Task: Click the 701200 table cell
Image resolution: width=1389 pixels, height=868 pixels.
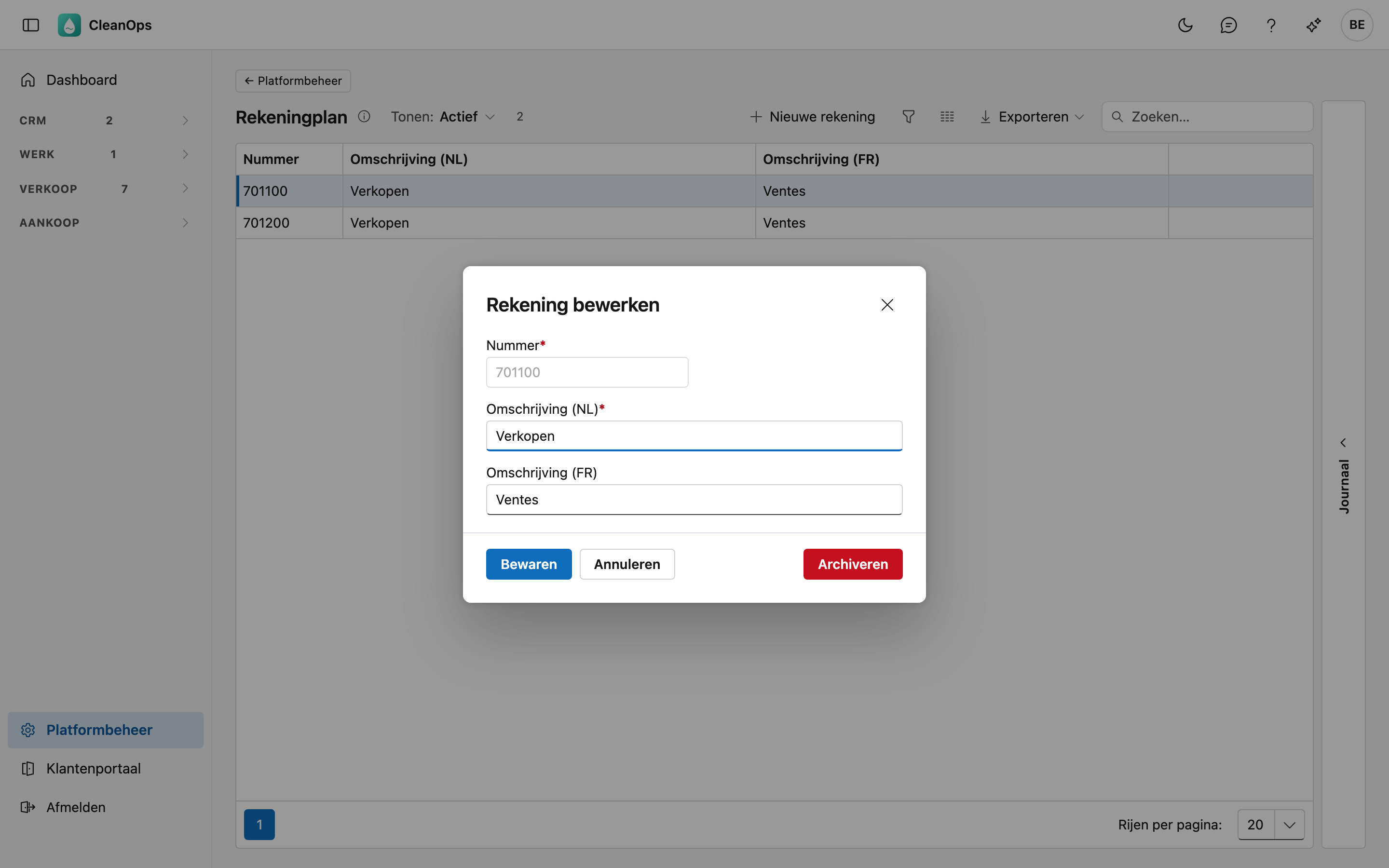Action: pyautogui.click(x=289, y=223)
